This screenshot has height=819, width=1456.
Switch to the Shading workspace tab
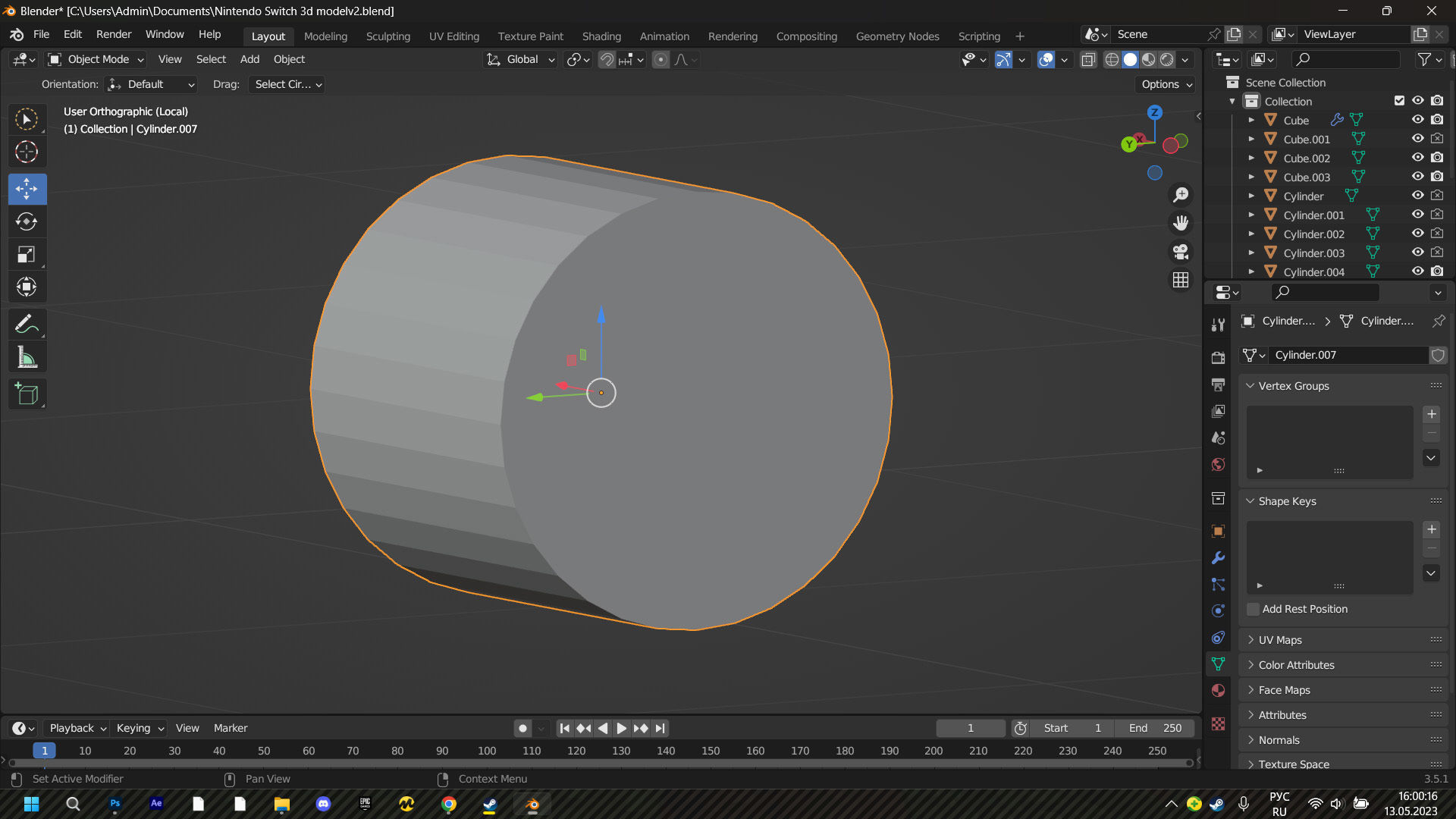[x=601, y=36]
